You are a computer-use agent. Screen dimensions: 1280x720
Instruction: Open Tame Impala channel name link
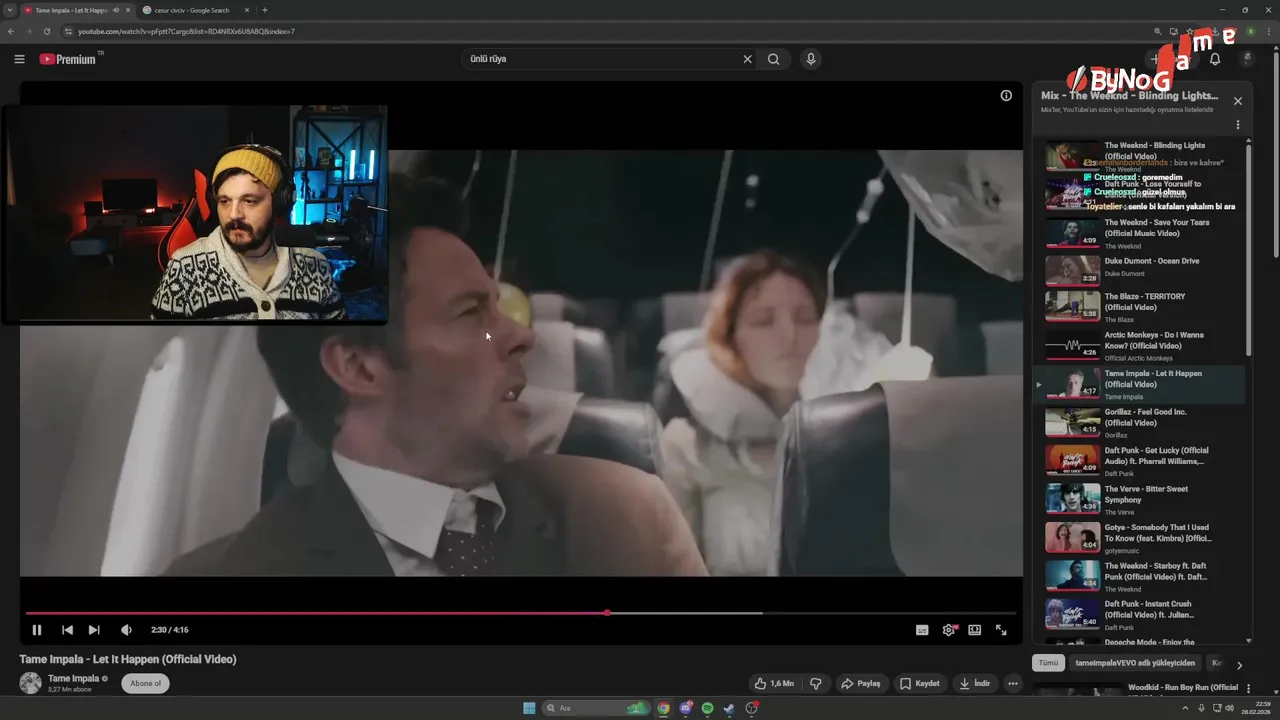coord(73,678)
